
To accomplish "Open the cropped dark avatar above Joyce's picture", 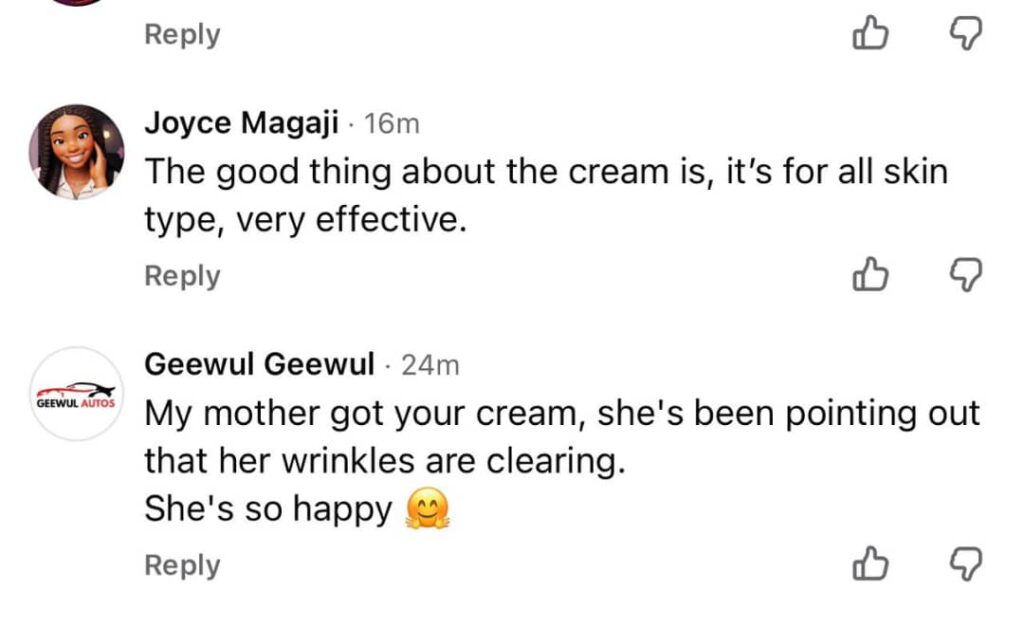I will pyautogui.click(x=76, y=3).
